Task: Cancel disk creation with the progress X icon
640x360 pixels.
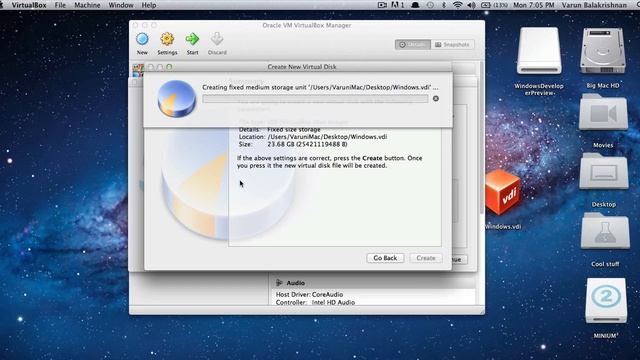Action: [436, 98]
